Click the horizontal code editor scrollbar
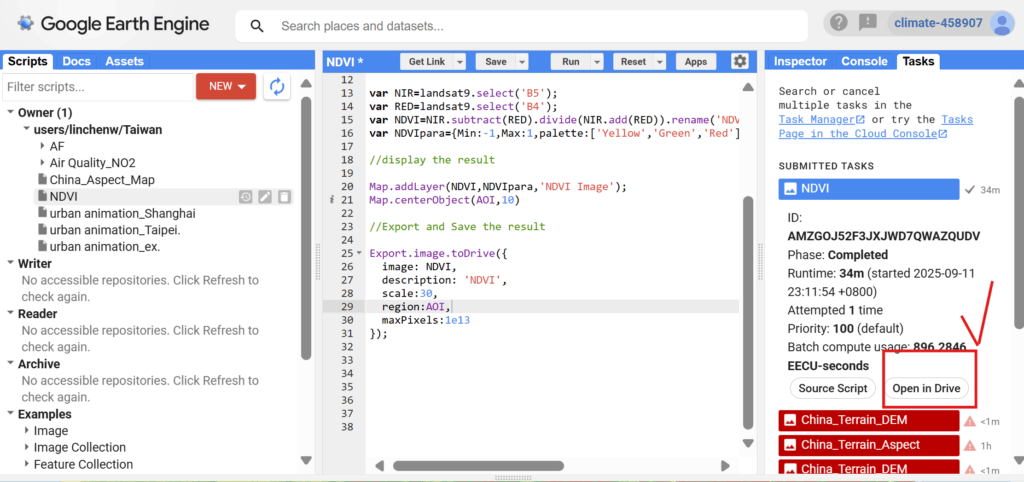Image resolution: width=1024 pixels, height=482 pixels. 478,466
